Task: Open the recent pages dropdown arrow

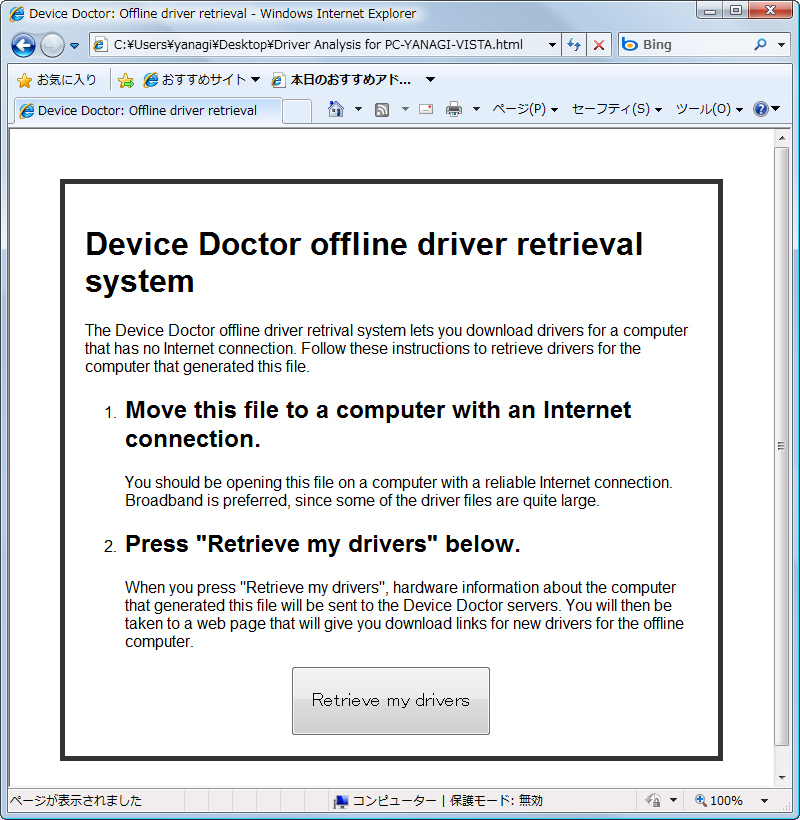Action: [74, 46]
